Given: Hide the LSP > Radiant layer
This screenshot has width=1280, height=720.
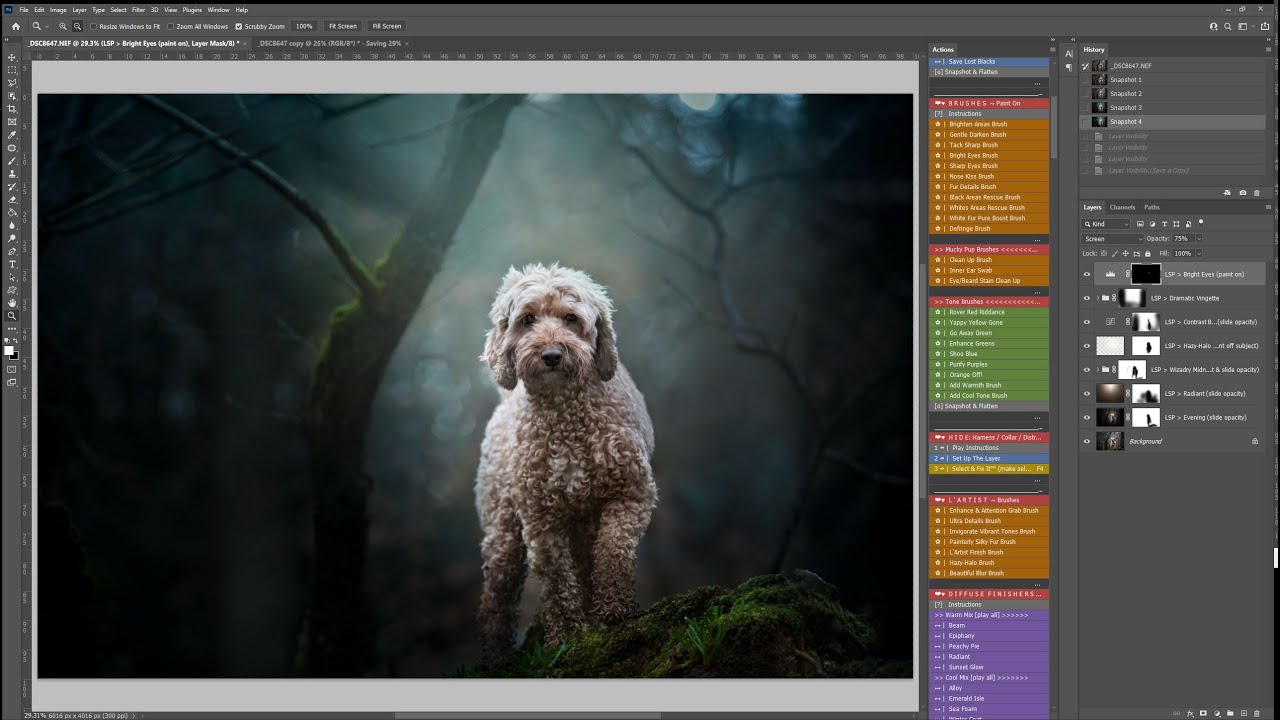Looking at the screenshot, I should 1087,393.
